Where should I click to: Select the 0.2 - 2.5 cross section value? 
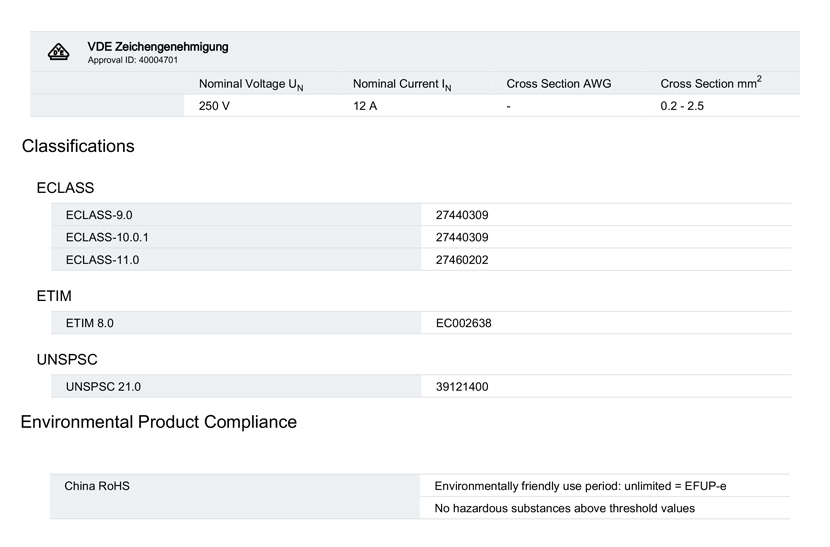coord(682,106)
